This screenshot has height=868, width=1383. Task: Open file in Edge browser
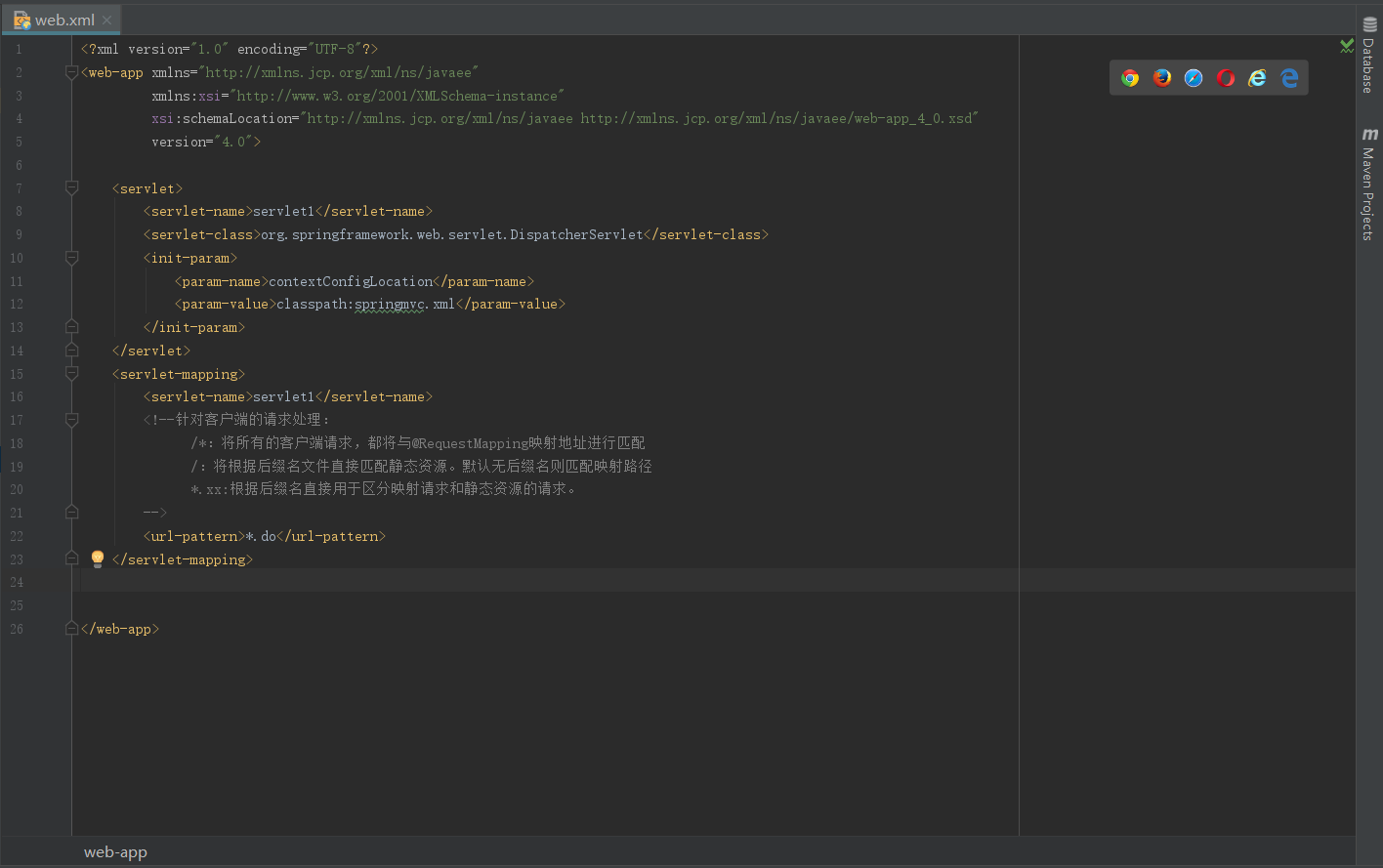[x=1289, y=78]
